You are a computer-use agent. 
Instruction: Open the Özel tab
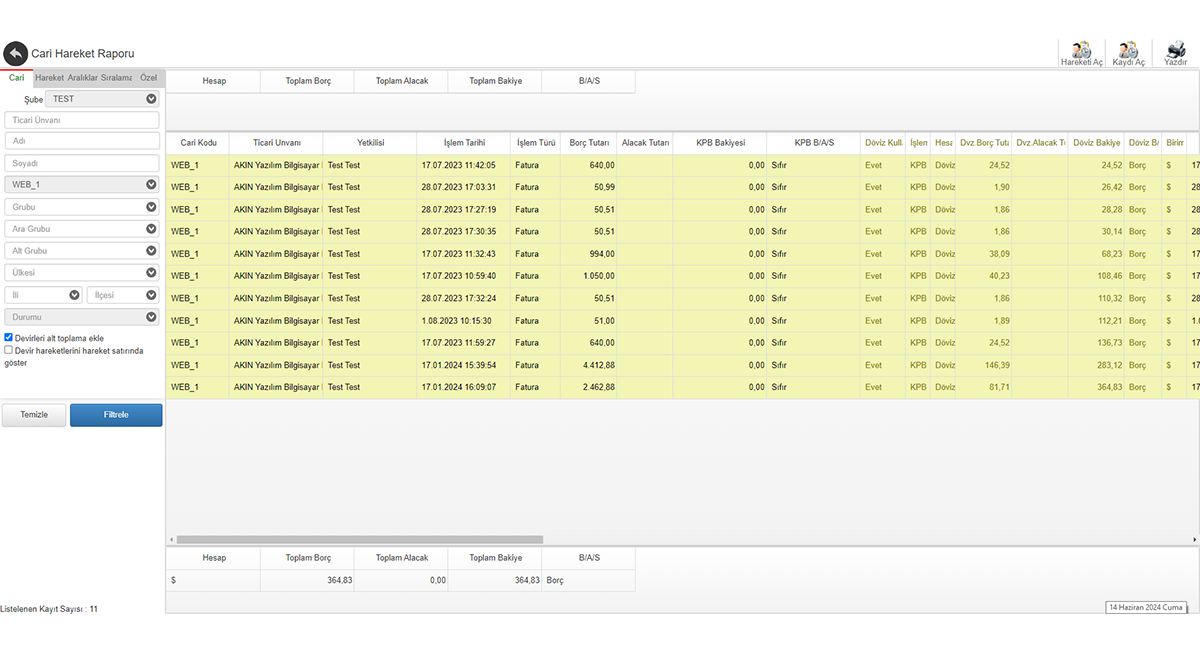pos(148,78)
